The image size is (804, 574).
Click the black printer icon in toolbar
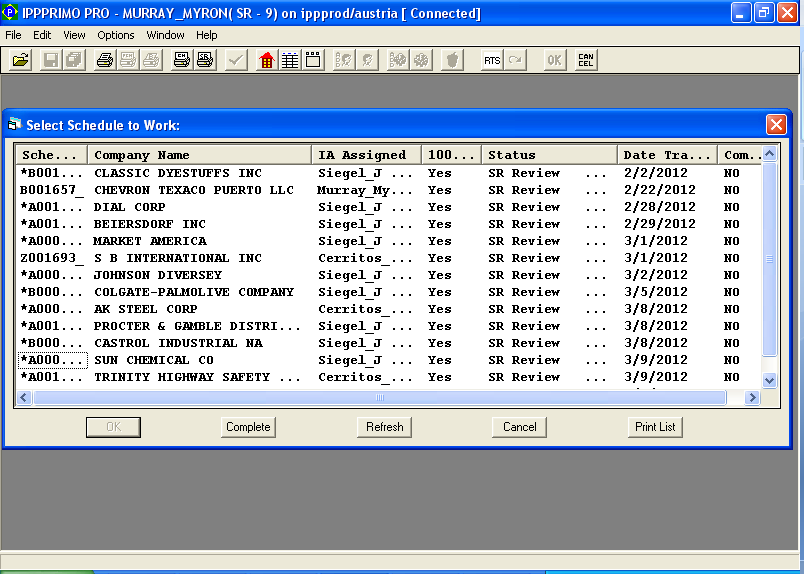click(x=105, y=60)
